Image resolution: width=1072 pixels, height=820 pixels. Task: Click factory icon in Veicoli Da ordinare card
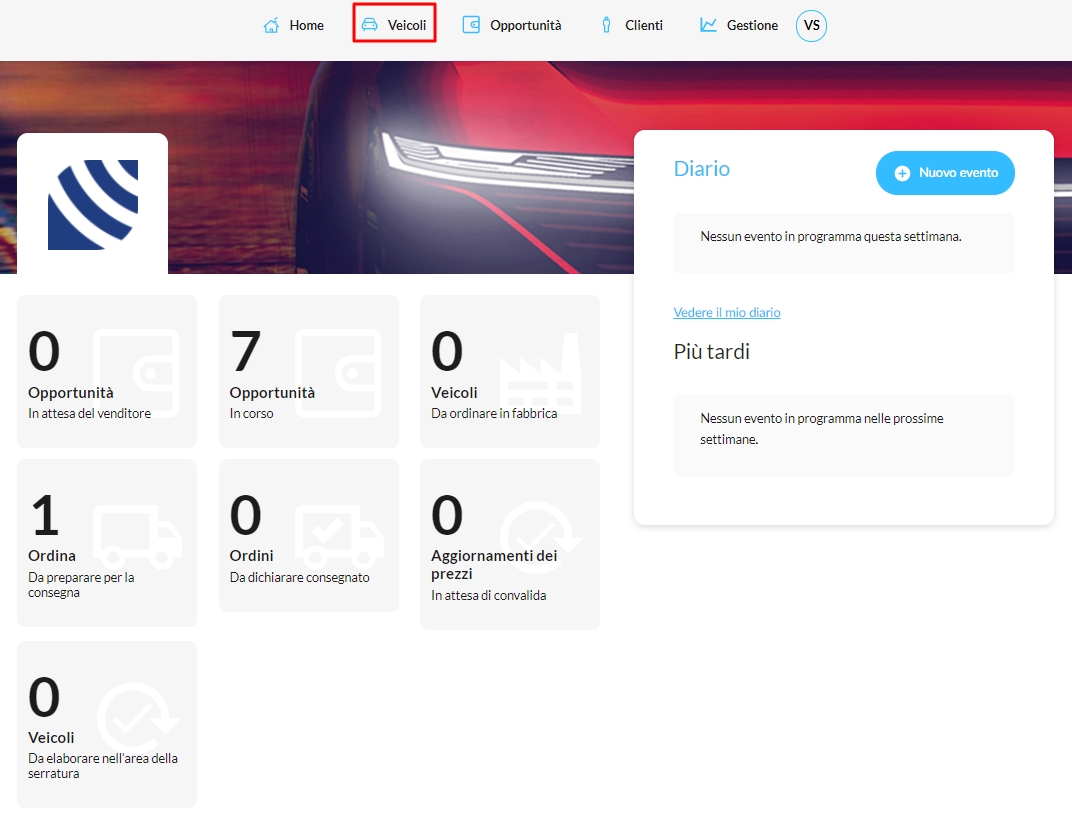pos(540,373)
